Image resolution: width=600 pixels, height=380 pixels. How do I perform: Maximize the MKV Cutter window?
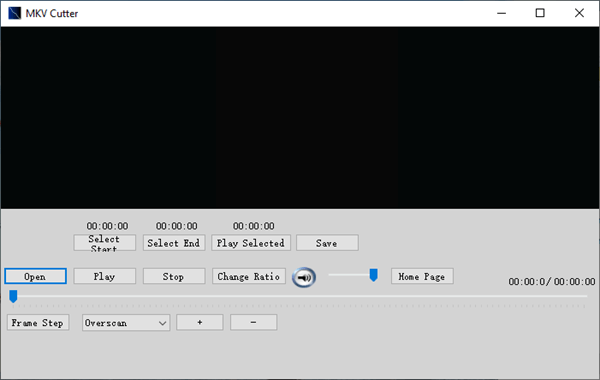(540, 13)
